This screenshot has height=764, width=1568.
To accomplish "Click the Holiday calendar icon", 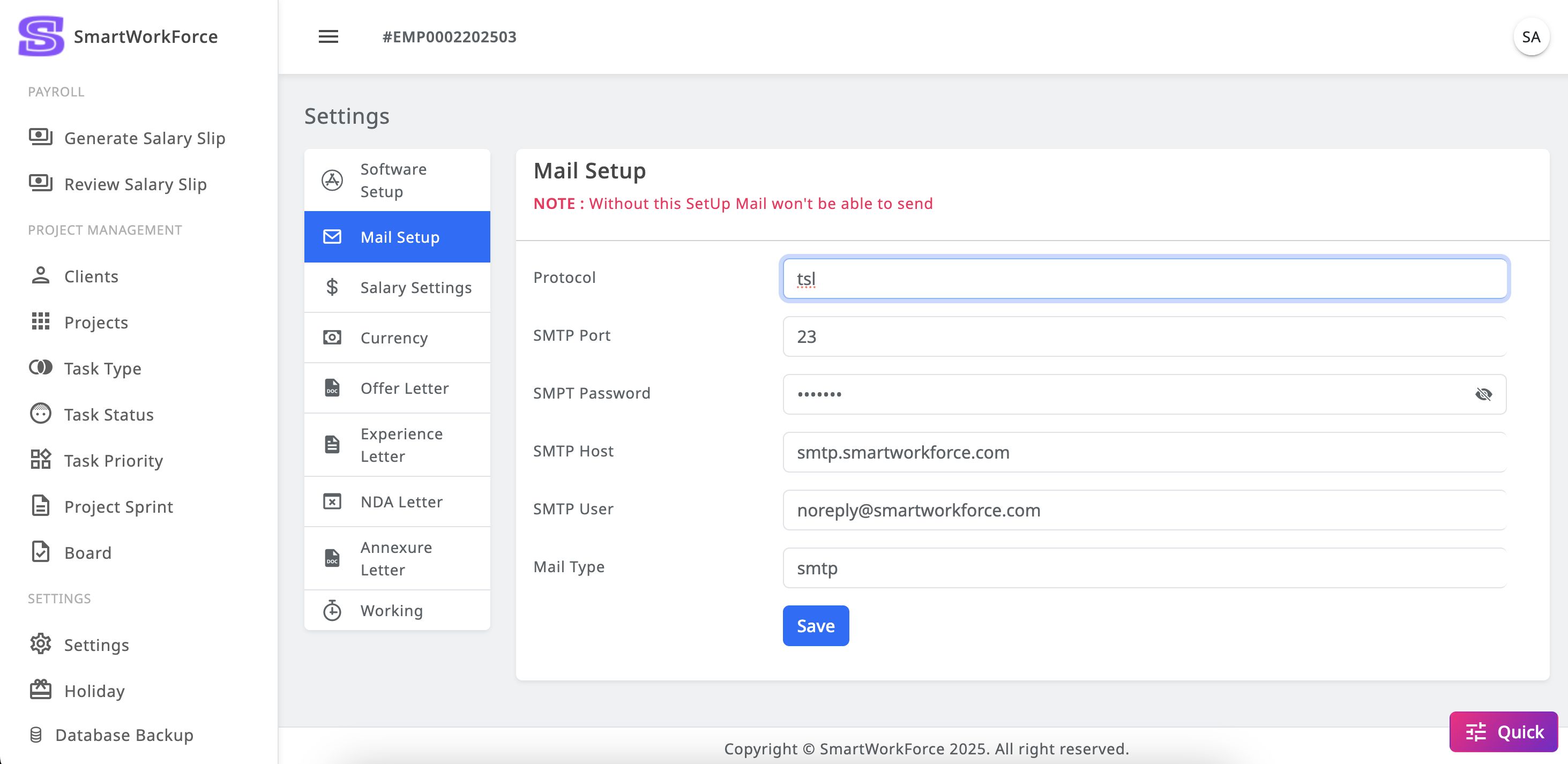I will pos(40,690).
